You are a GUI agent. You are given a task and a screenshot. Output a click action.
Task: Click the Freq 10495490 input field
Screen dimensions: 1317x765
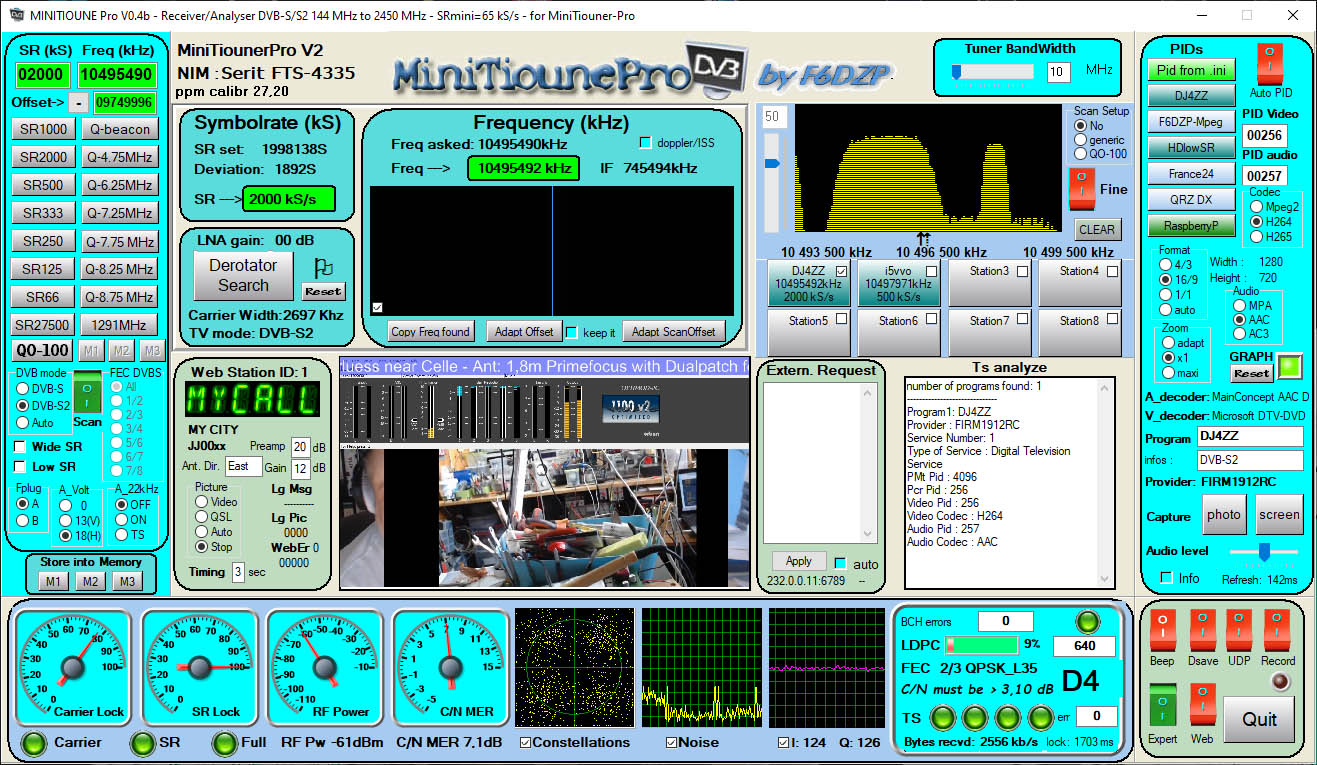coord(118,76)
